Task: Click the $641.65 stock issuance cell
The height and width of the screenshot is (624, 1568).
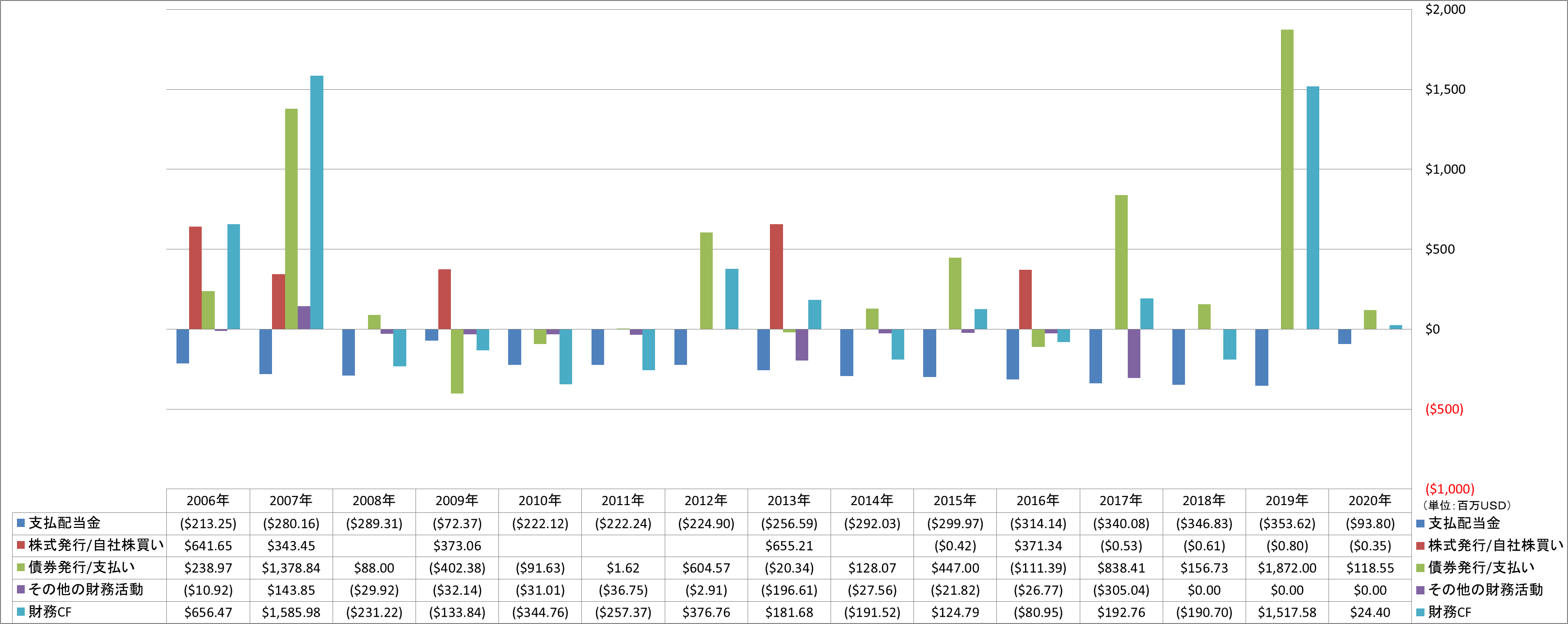Action: (x=208, y=545)
